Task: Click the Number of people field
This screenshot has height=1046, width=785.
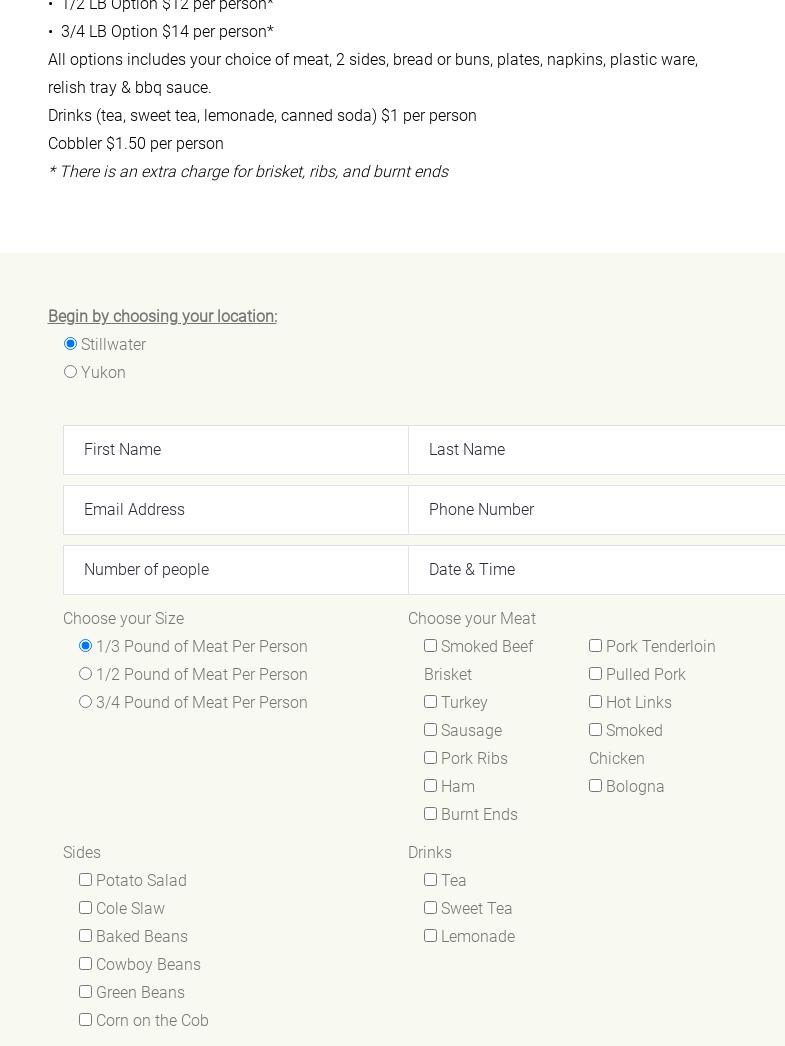Action: click(x=236, y=570)
